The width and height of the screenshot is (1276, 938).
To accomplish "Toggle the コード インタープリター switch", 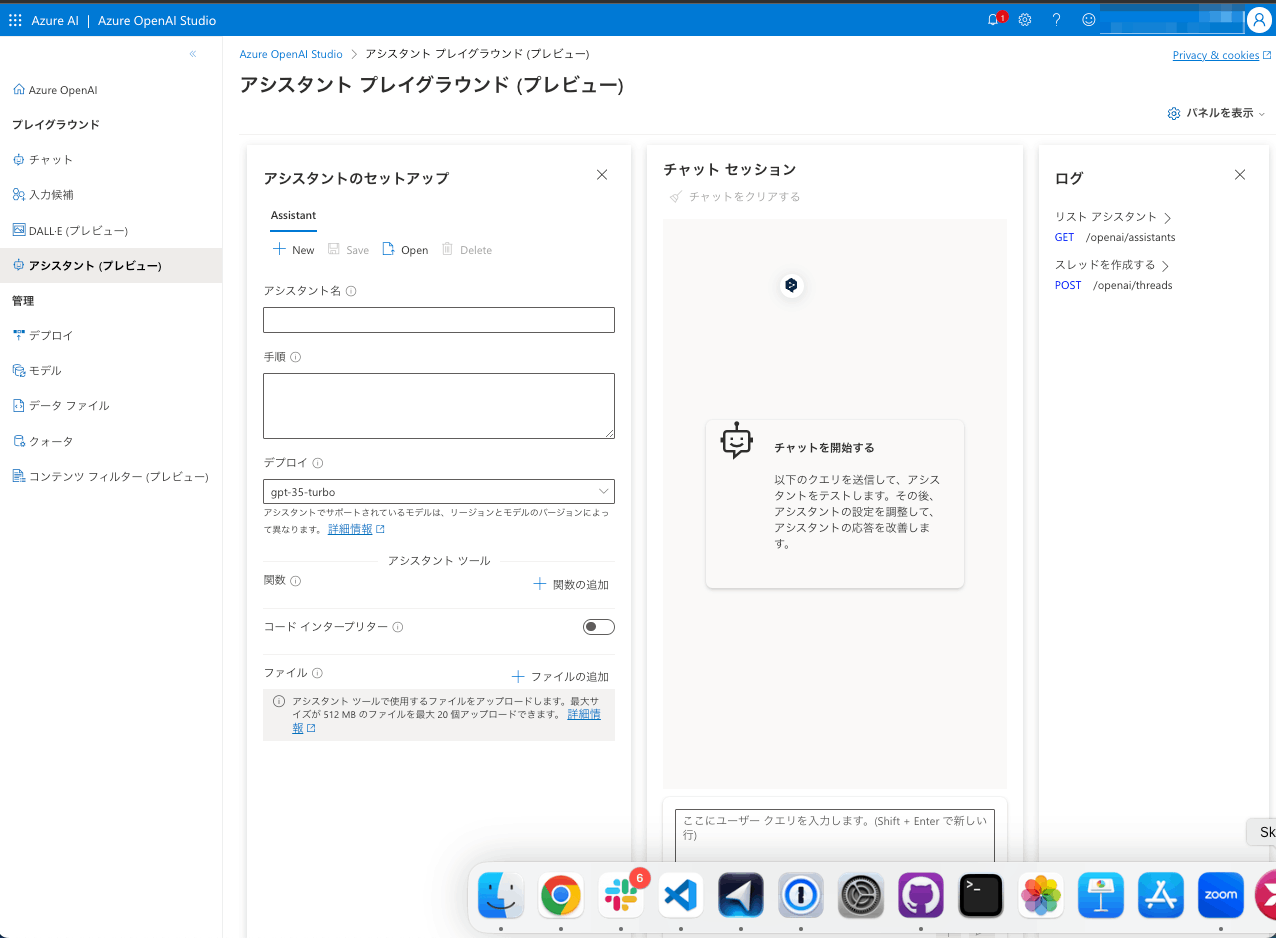I will [599, 627].
